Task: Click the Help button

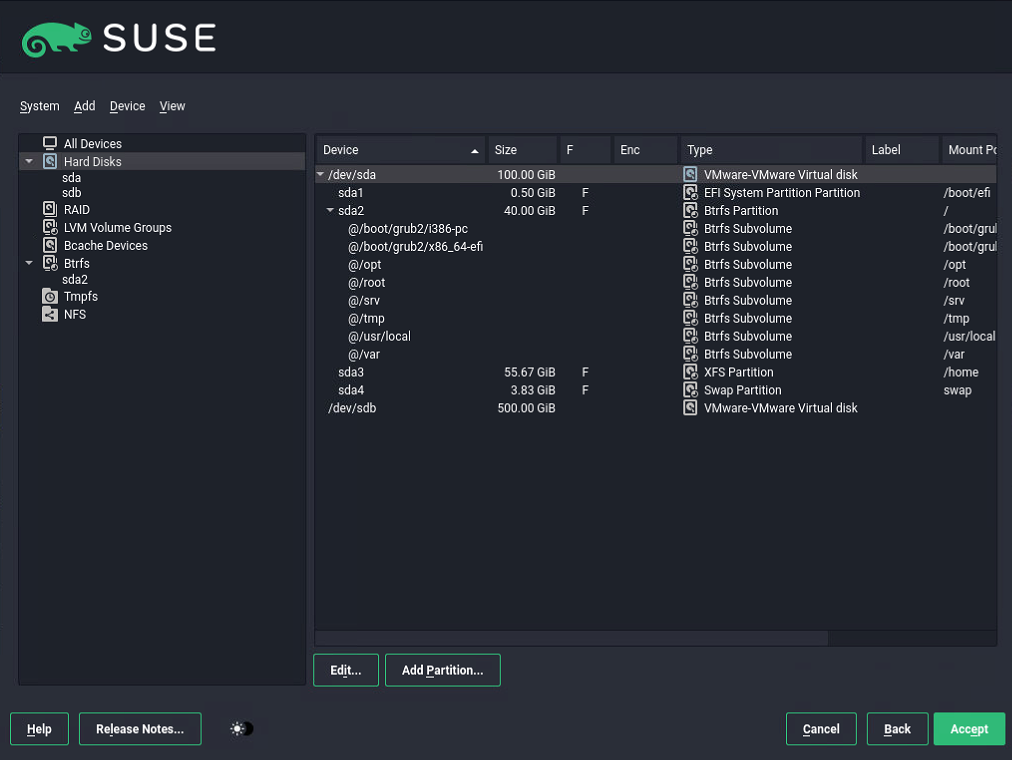Action: tap(39, 728)
